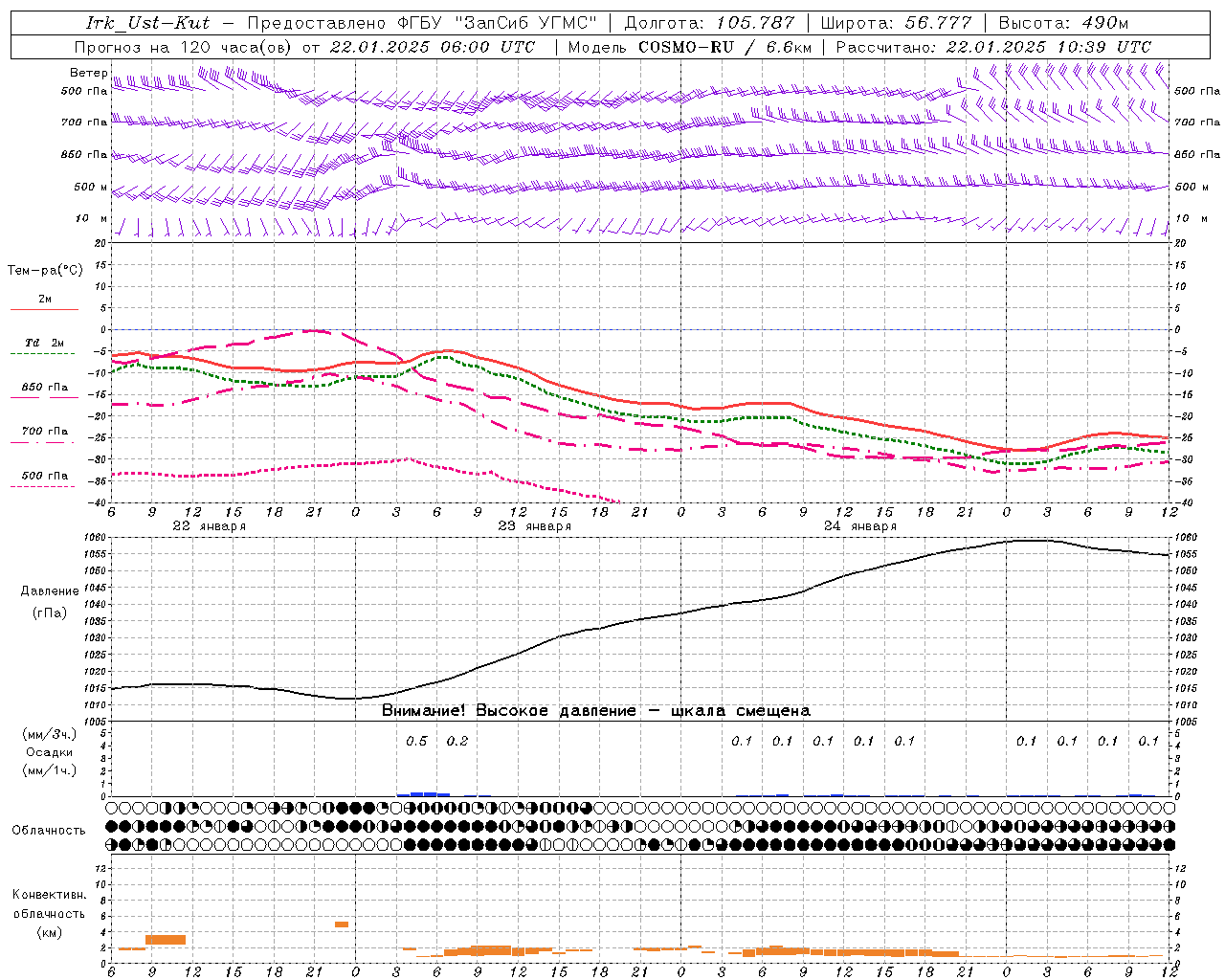This screenshot has height=980, width=1225.
Task: Click the 500 м wind level label on left
Action: pos(92,187)
